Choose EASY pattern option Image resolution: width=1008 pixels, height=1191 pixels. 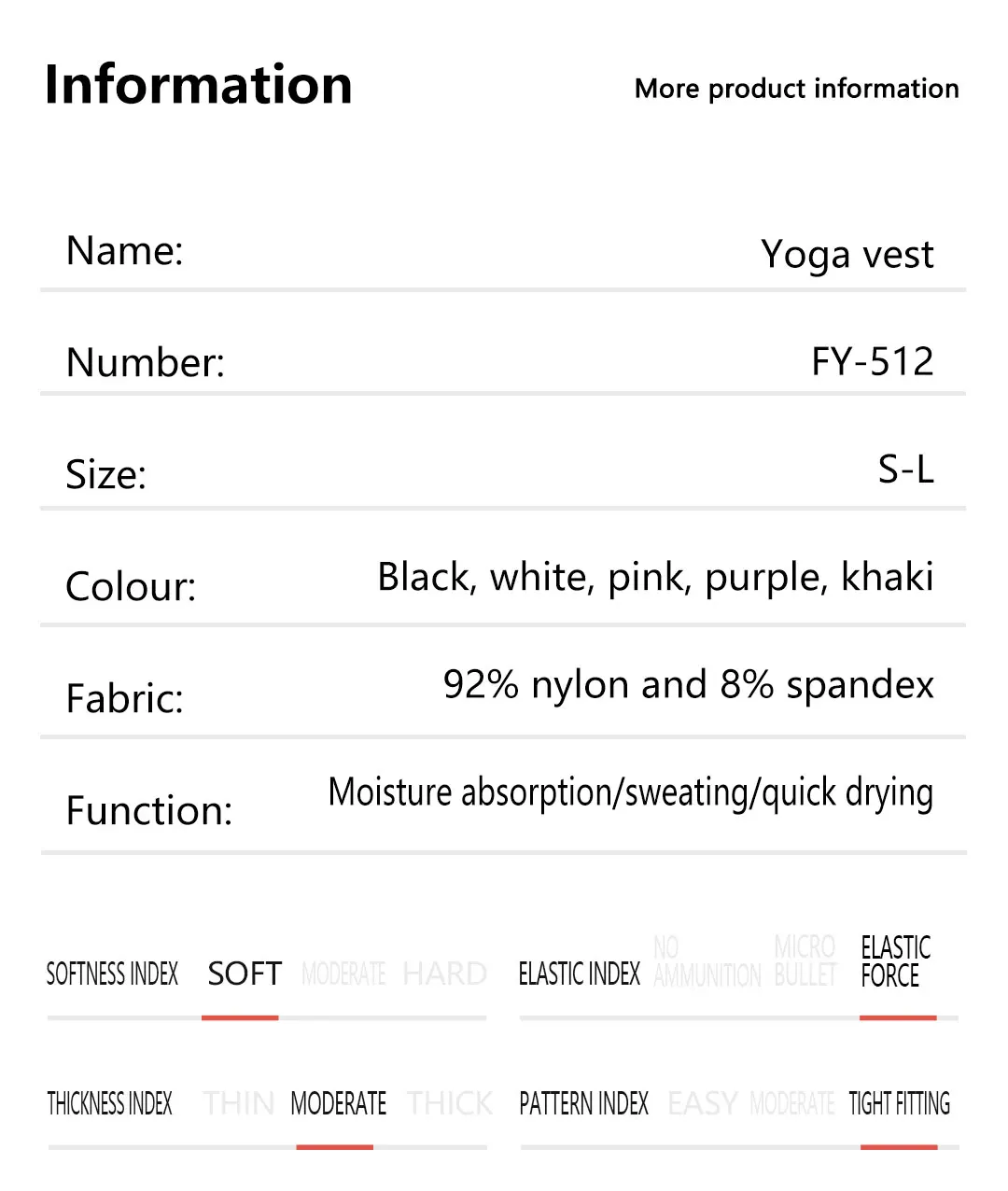coord(703,1103)
